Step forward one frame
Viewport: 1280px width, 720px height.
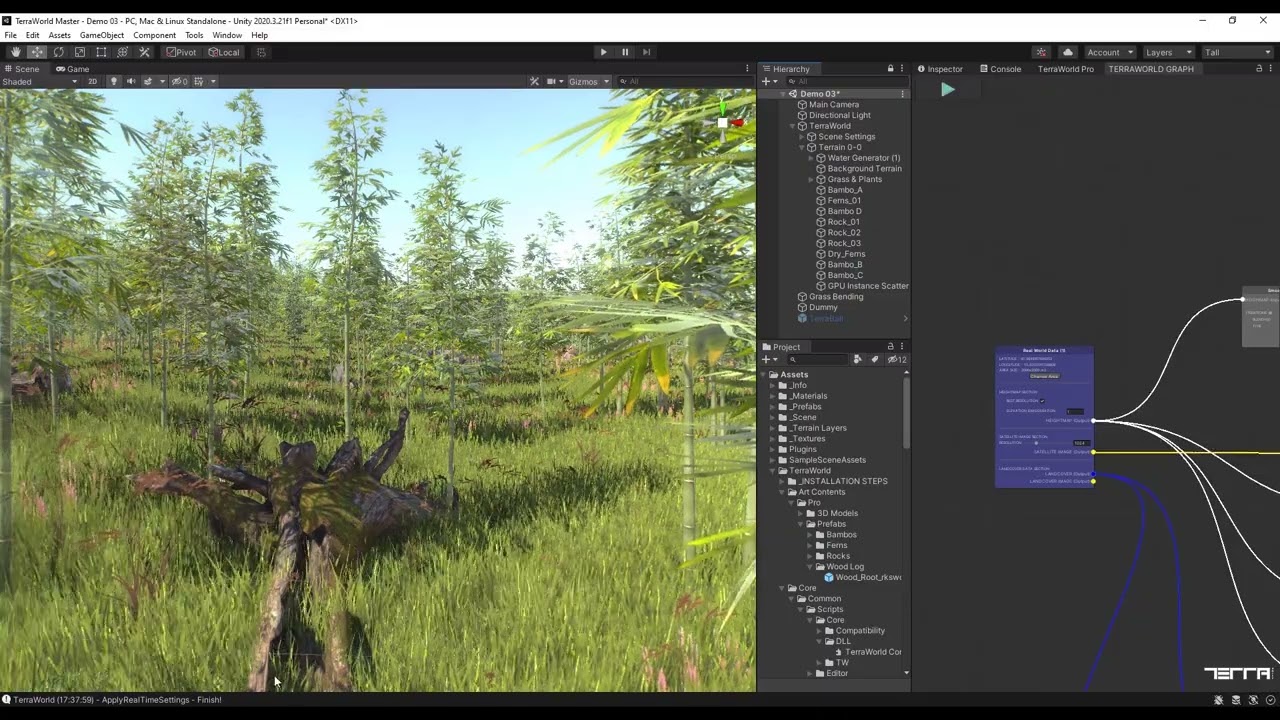646,52
